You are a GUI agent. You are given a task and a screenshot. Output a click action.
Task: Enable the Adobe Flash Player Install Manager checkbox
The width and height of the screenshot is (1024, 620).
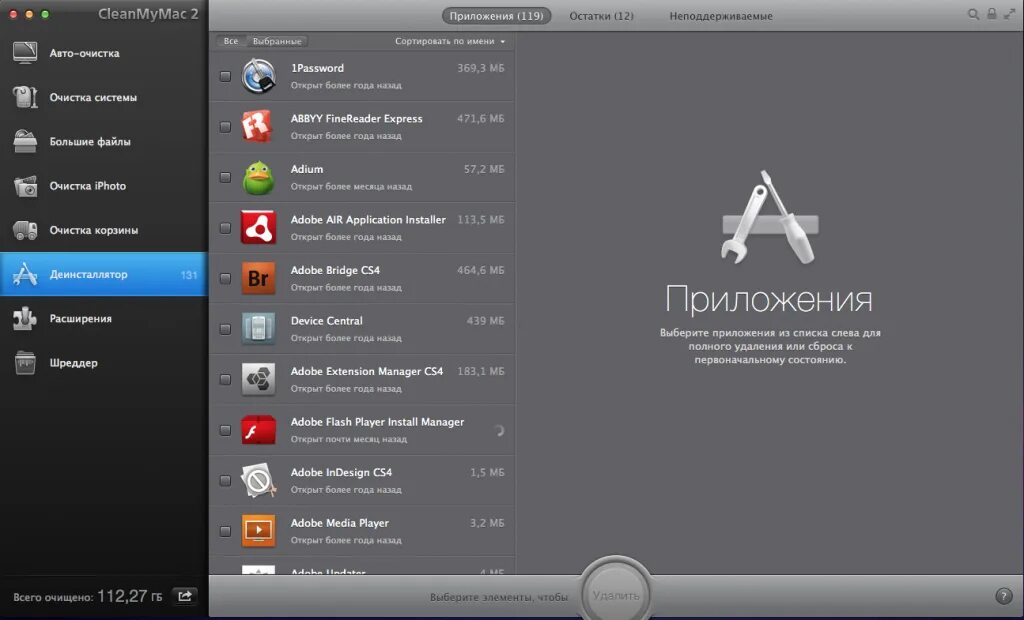225,430
